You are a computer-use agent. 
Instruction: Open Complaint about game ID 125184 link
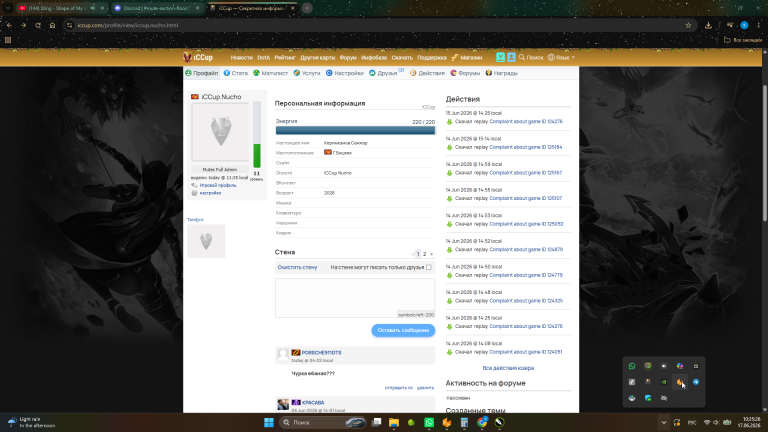(x=526, y=147)
